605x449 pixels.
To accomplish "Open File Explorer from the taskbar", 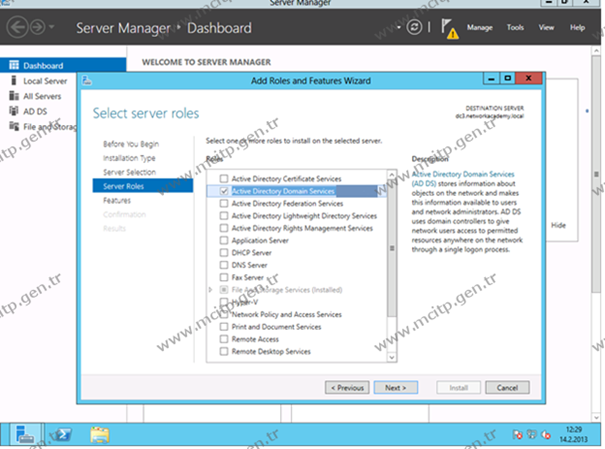I will pos(100,435).
